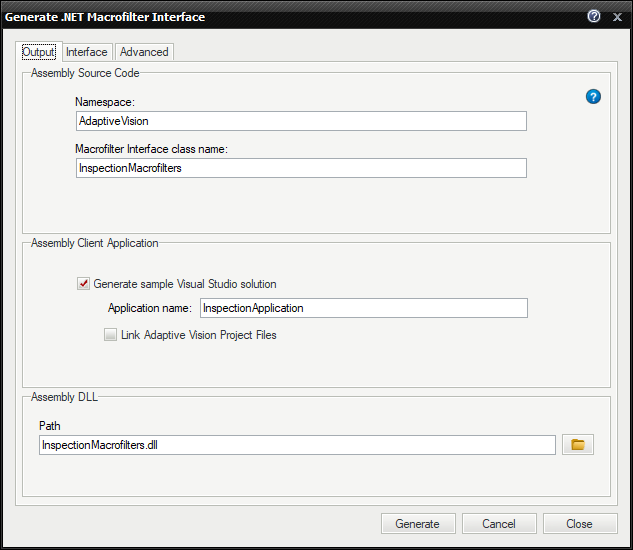Open the Interface tab
The image size is (633, 550).
[87, 52]
